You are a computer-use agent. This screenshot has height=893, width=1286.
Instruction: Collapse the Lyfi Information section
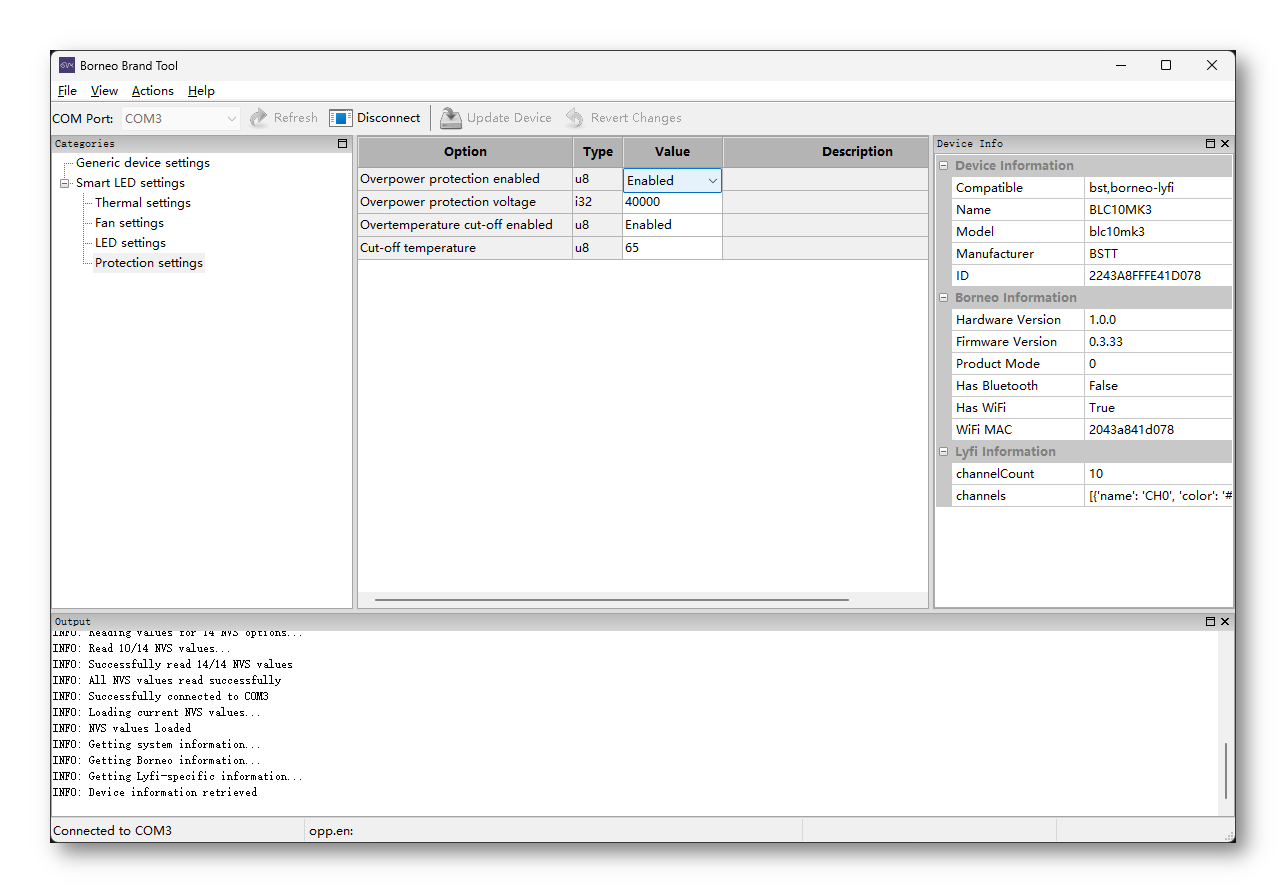(944, 452)
